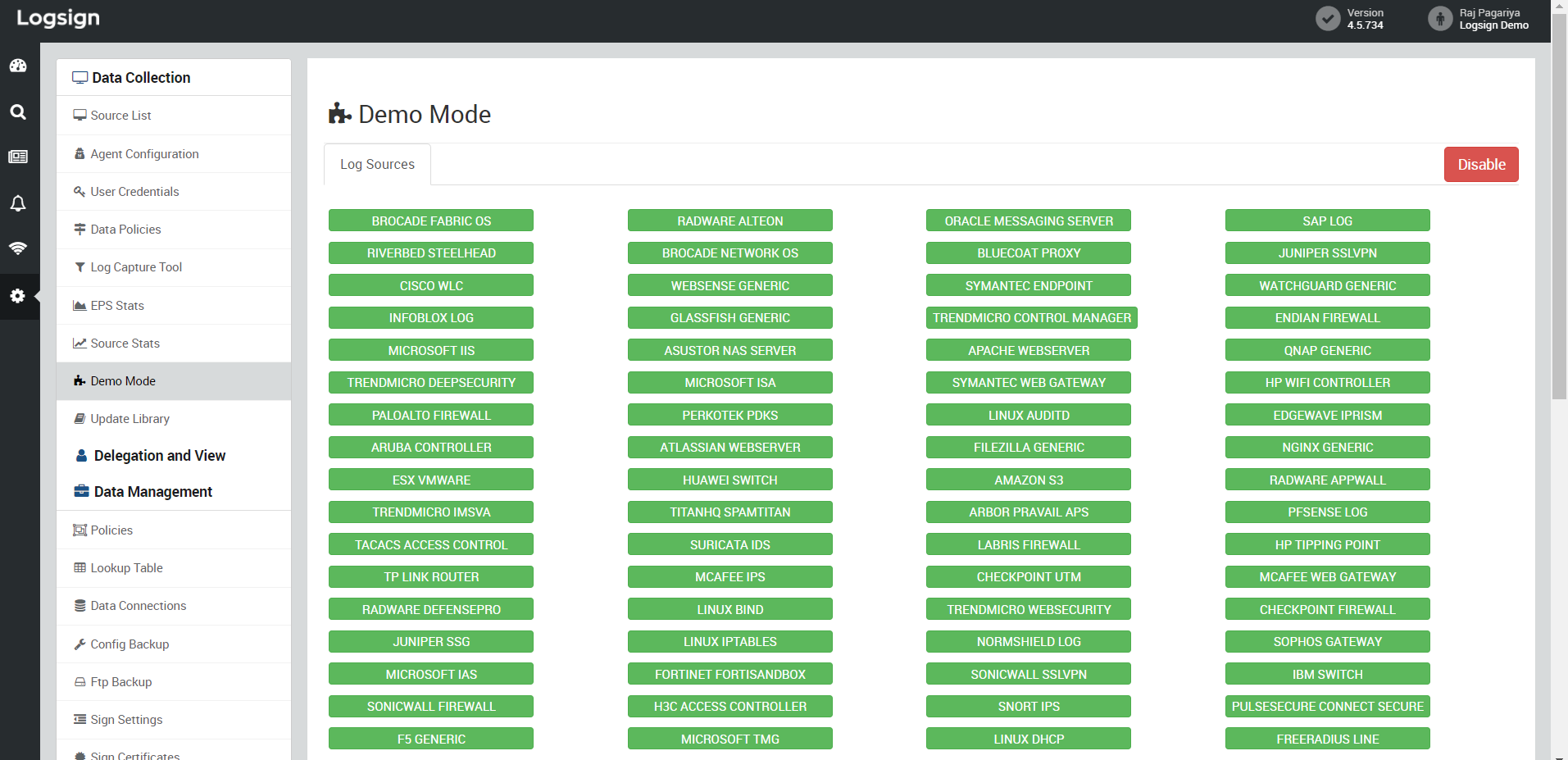Open the search magnifier icon in sidebar
The width and height of the screenshot is (1568, 760).
point(18,112)
